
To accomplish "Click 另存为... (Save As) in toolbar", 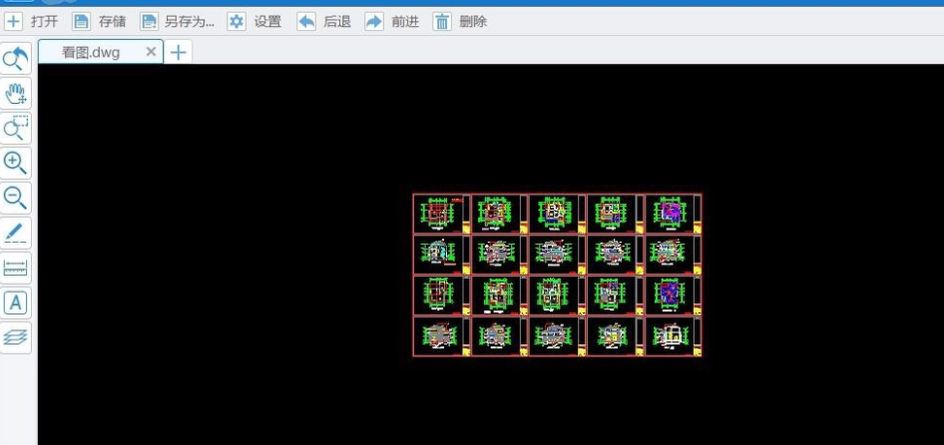I will (x=177, y=21).
